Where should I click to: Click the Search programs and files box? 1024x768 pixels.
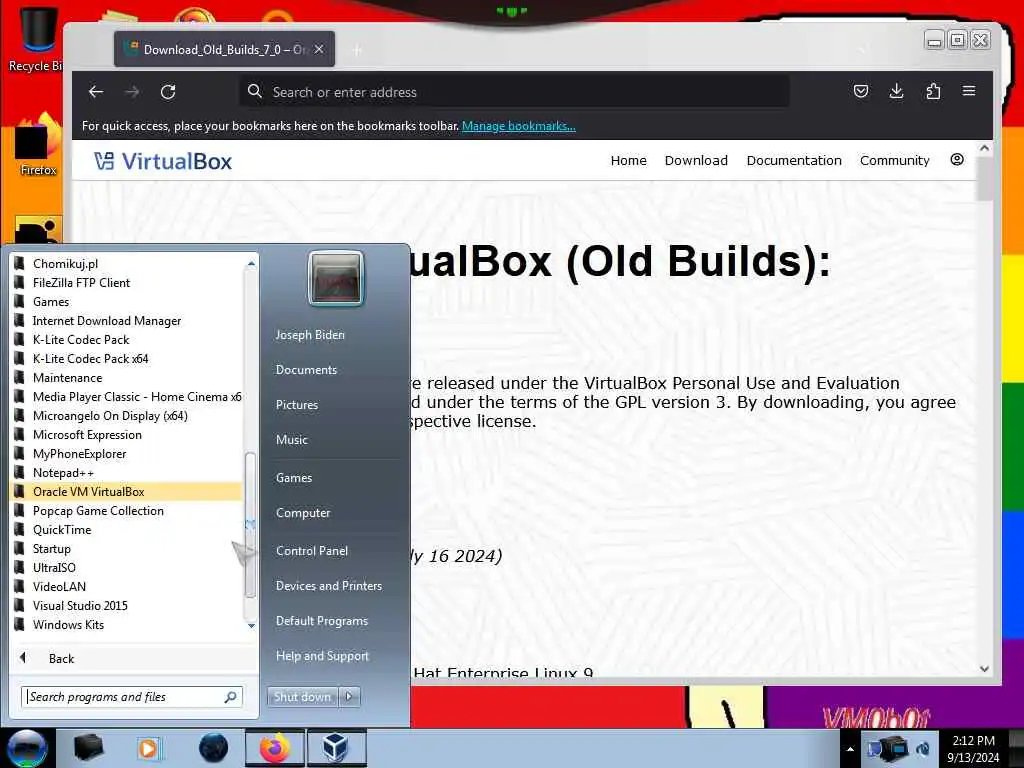coord(132,697)
